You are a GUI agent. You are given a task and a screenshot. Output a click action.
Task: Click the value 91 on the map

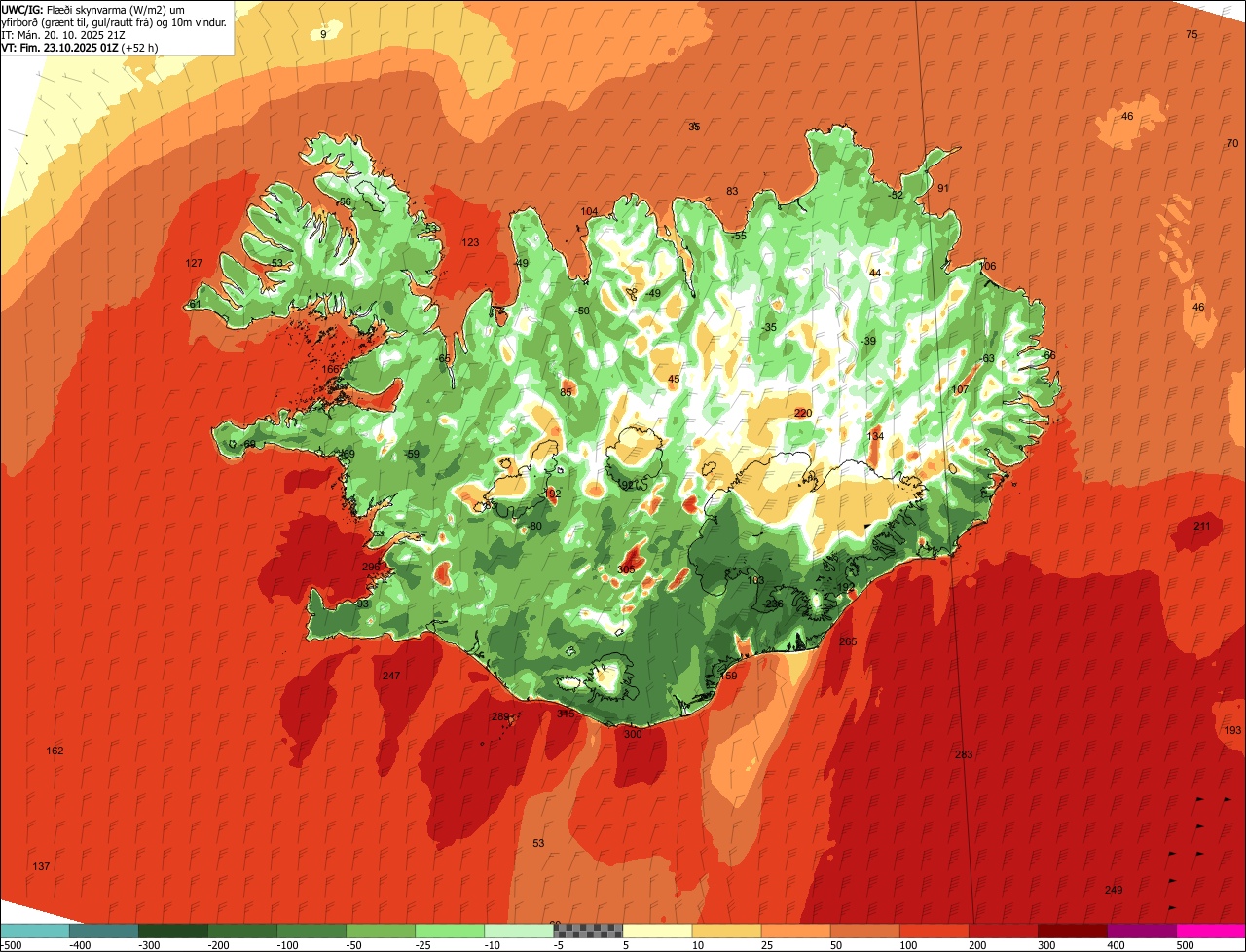[x=942, y=188]
